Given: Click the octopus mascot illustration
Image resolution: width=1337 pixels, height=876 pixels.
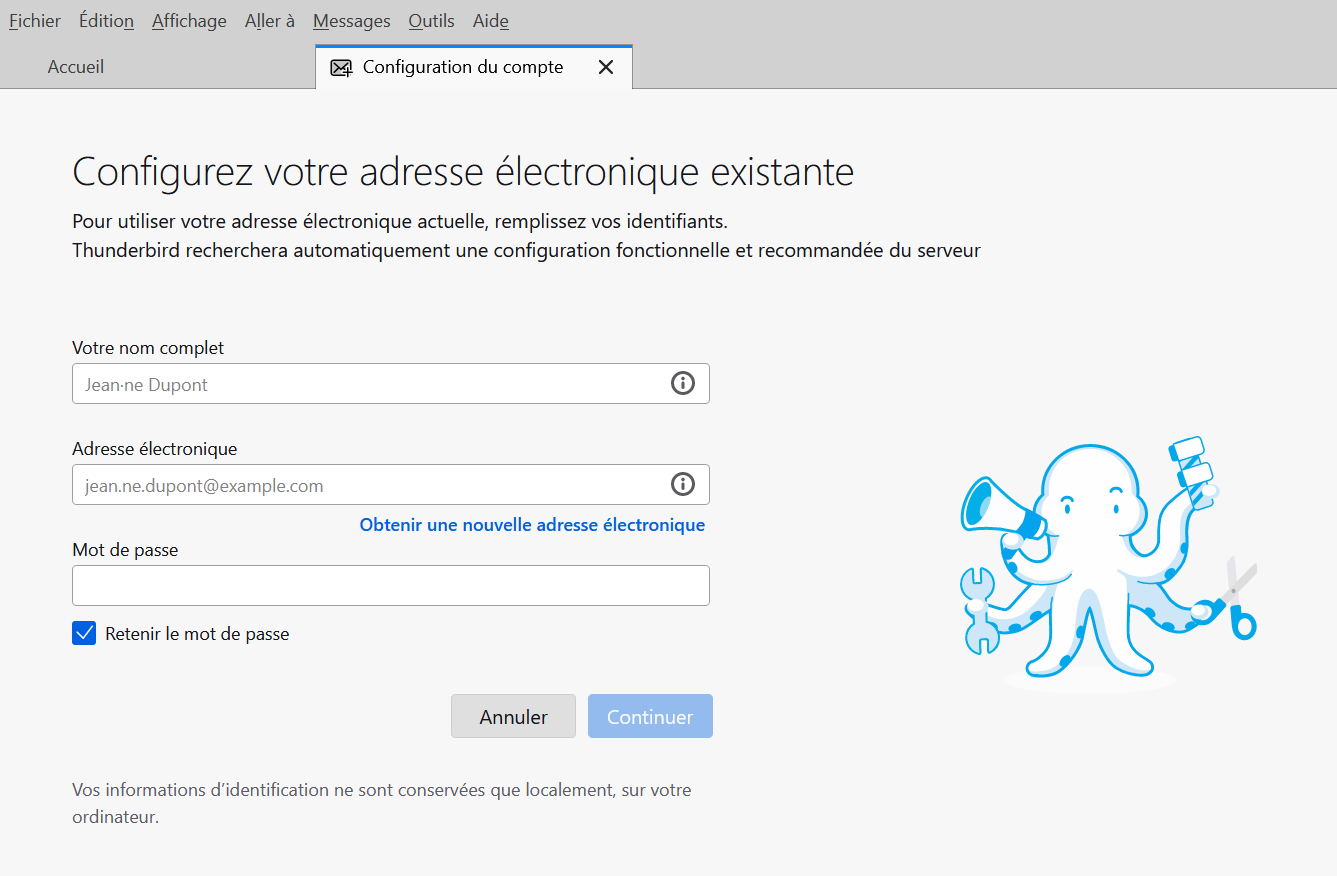Looking at the screenshot, I should (1100, 560).
